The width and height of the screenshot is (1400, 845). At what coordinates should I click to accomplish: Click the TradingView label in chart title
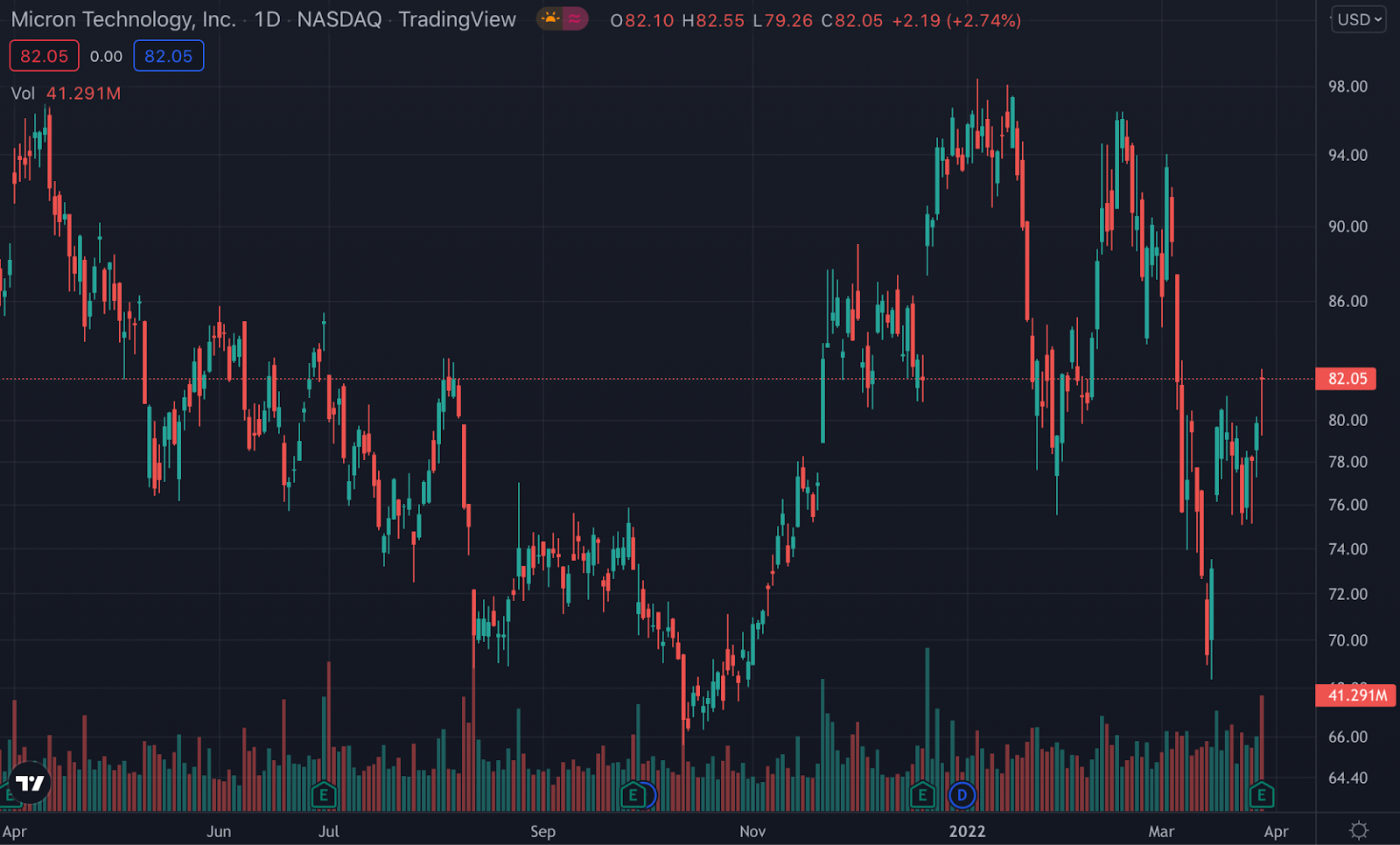click(458, 19)
